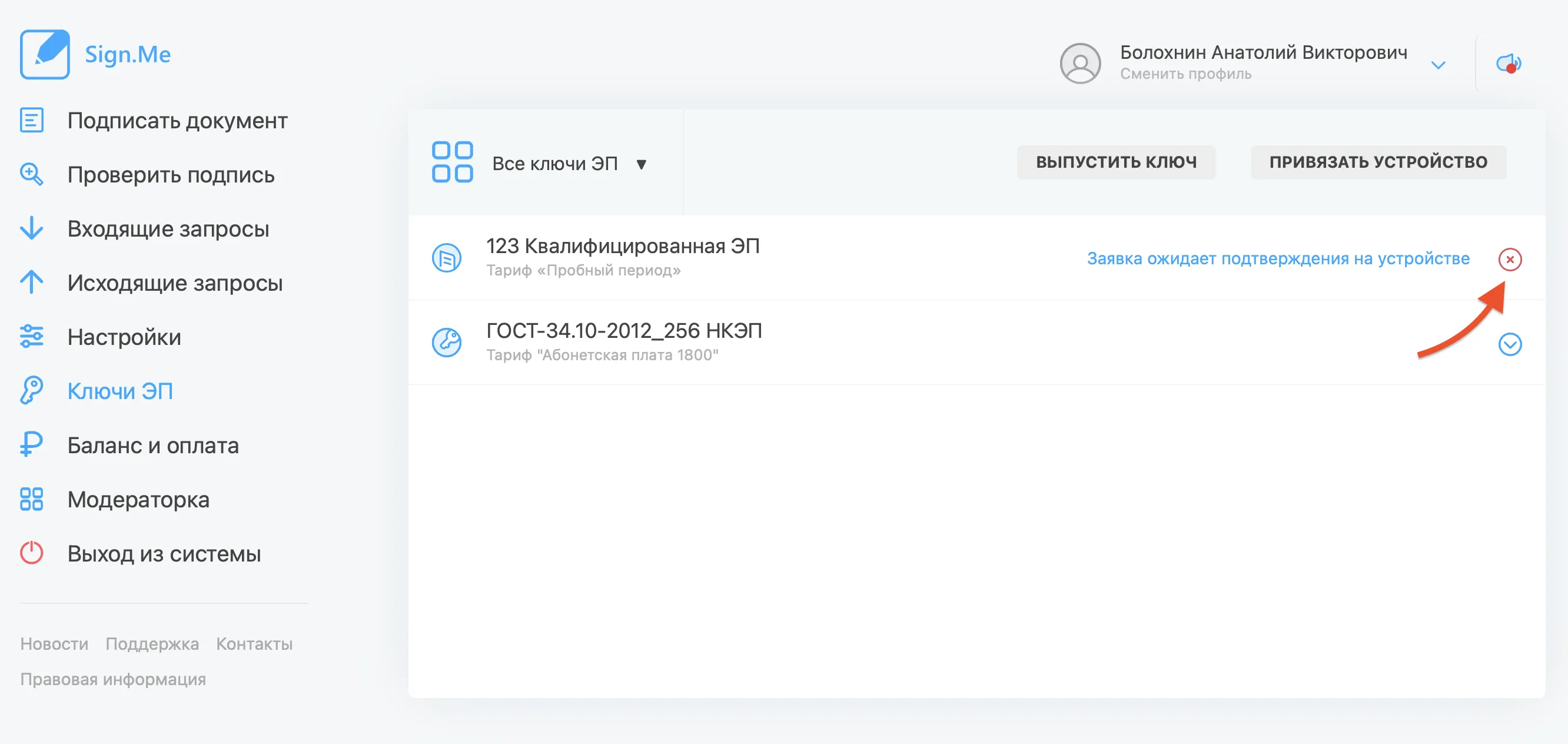Expand ГОСТ-34.10-2012_256 НКЭП row chevron

coord(1510,344)
